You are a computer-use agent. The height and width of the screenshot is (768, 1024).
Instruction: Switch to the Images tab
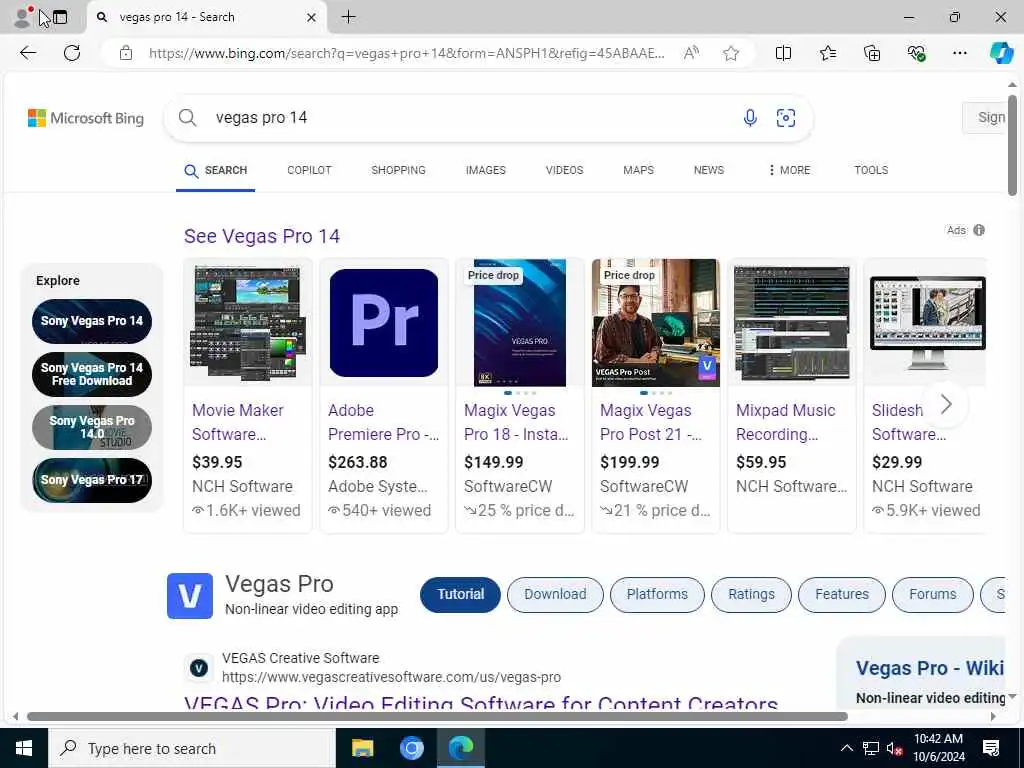point(485,170)
